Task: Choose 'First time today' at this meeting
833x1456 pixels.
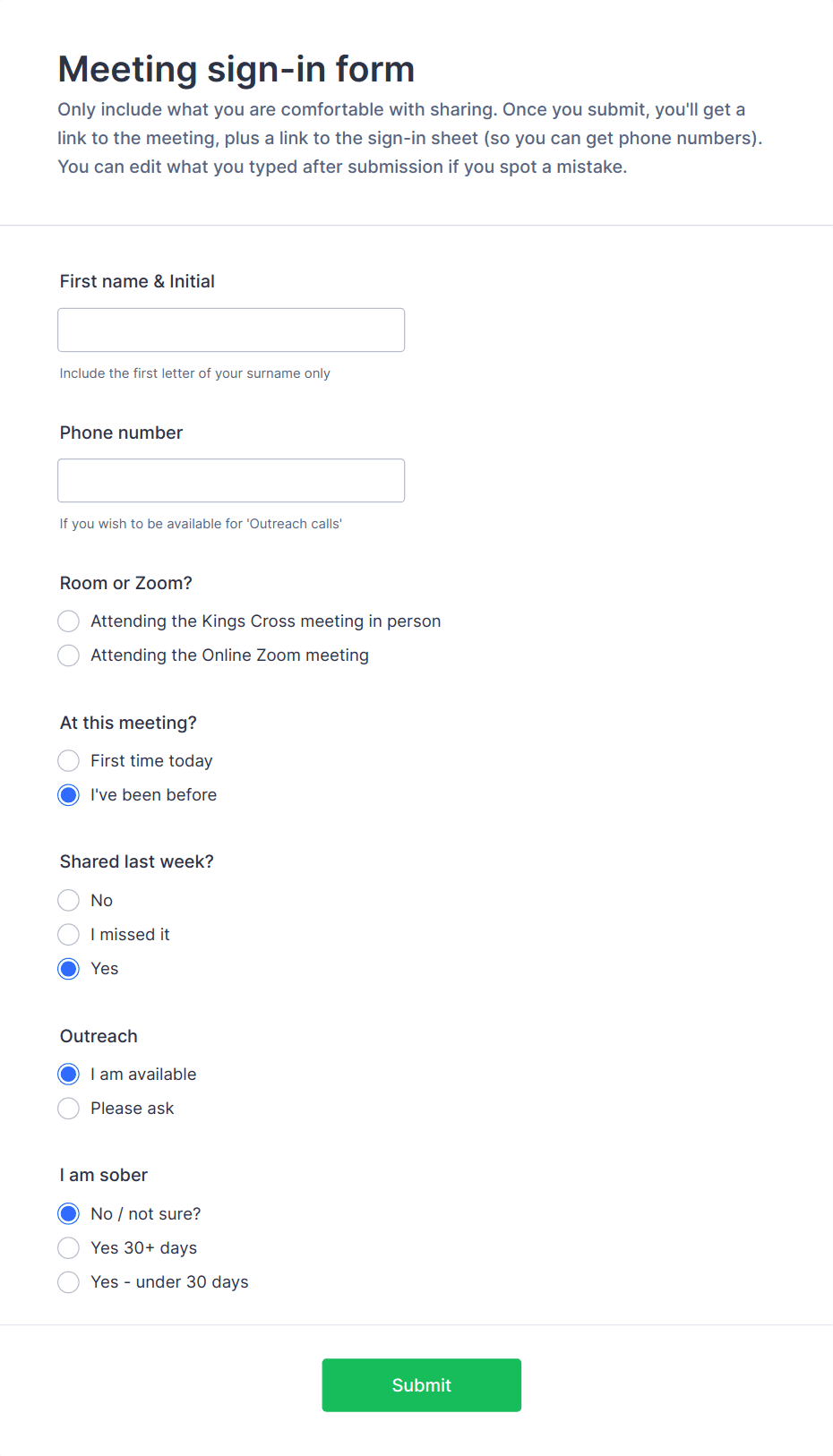Action: [x=68, y=760]
